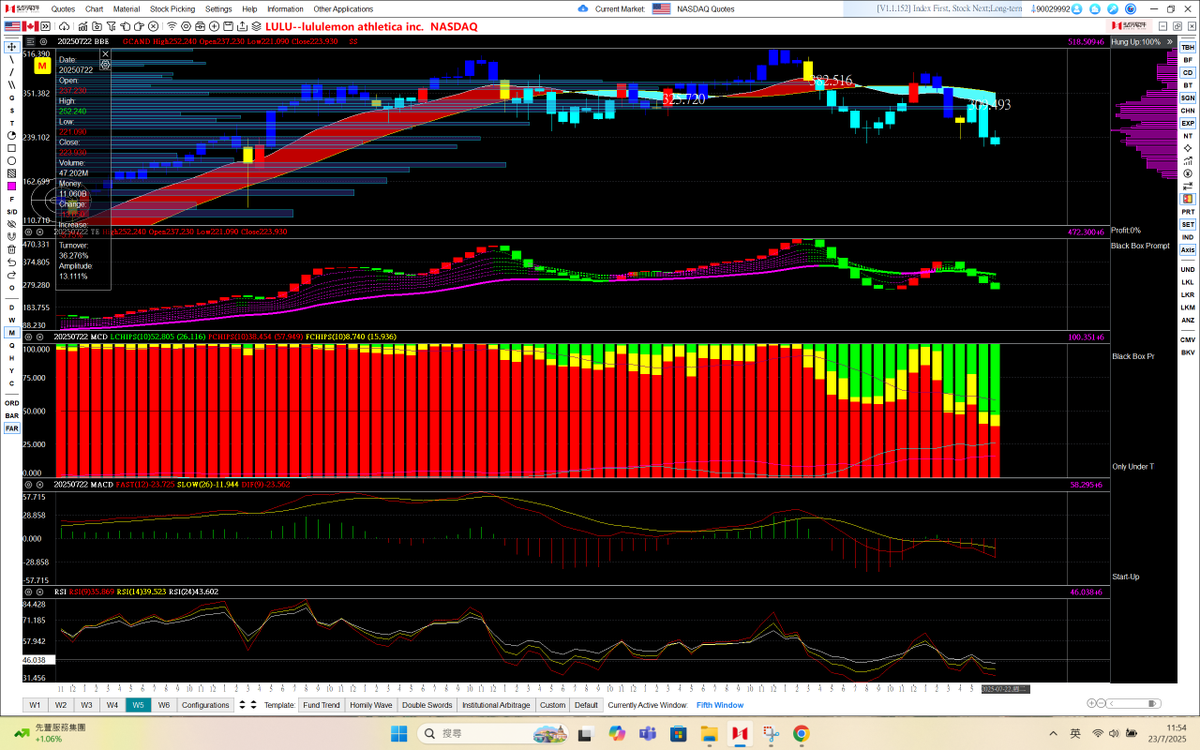
Task: Select the circle drawing tool
Action: 11,160
